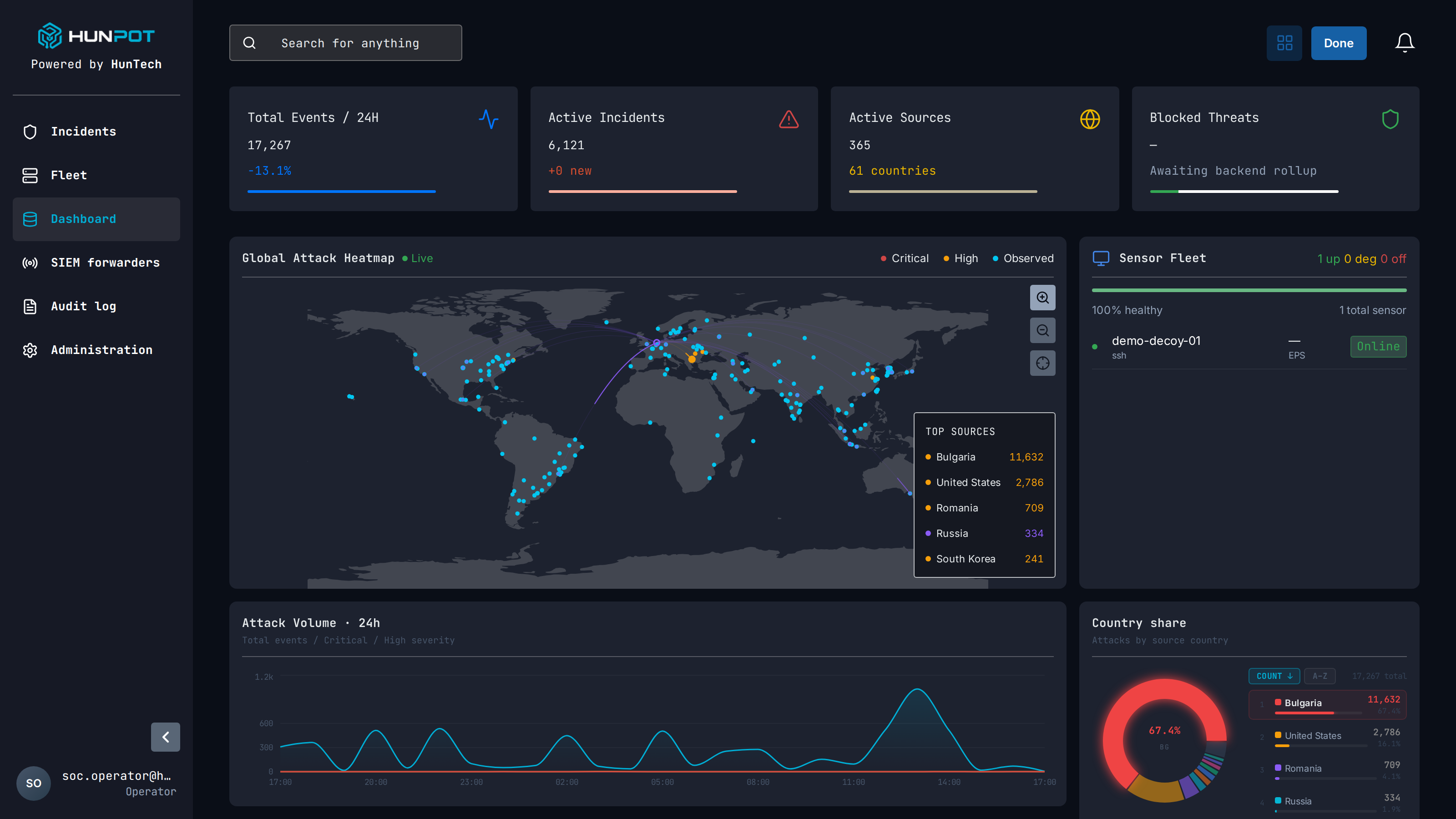Toggle the Critical legend filter
This screenshot has height=819, width=1456.
point(905,258)
